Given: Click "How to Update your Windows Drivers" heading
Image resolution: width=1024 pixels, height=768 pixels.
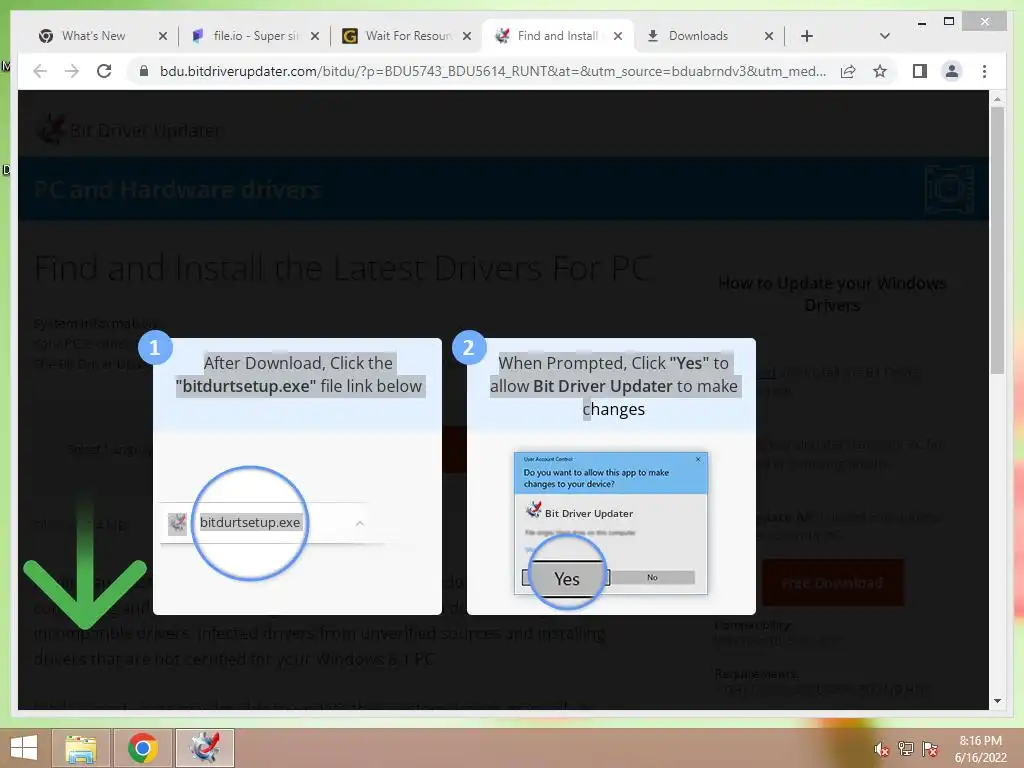Looking at the screenshot, I should (x=832, y=294).
